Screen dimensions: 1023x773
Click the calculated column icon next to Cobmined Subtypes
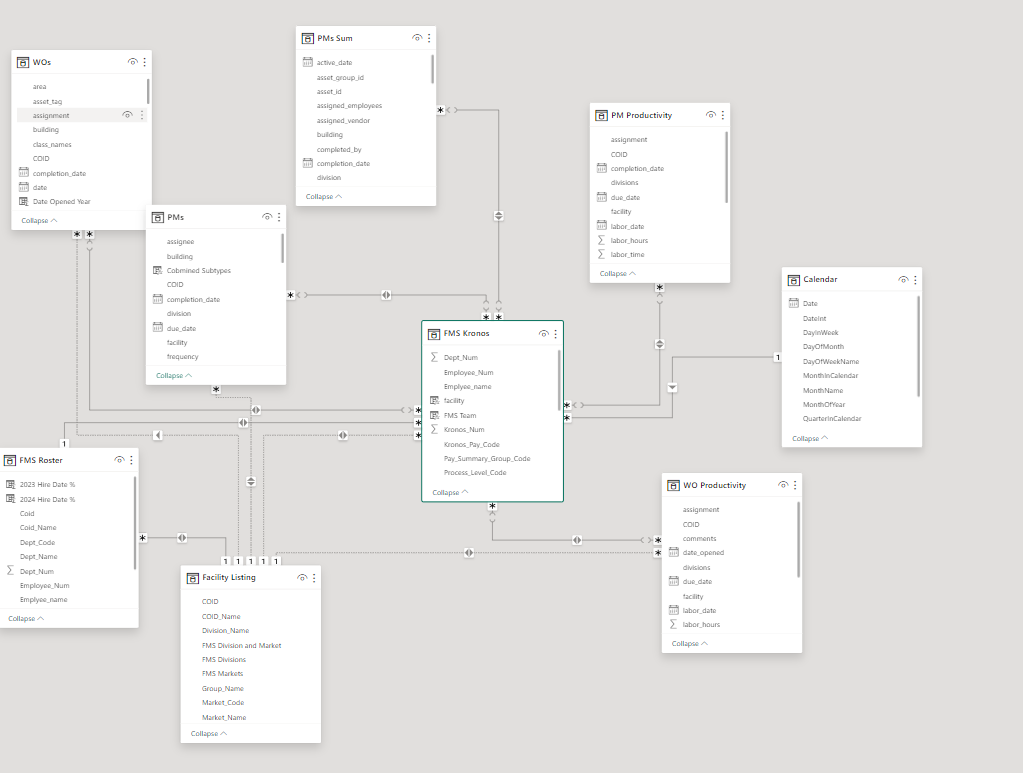tap(157, 270)
